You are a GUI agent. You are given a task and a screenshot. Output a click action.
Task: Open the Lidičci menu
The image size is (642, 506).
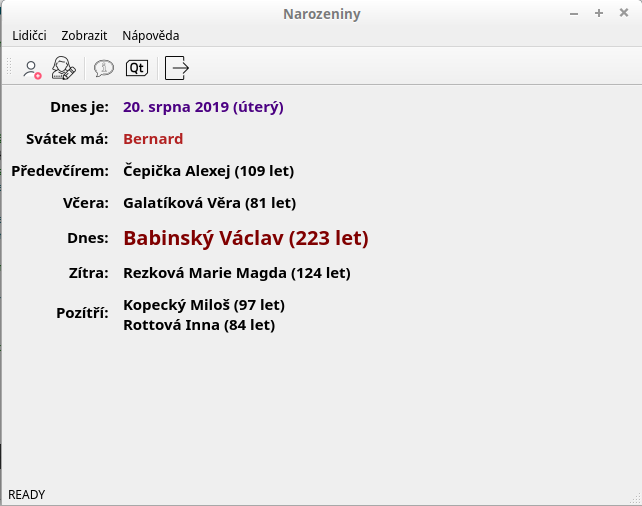pos(29,36)
